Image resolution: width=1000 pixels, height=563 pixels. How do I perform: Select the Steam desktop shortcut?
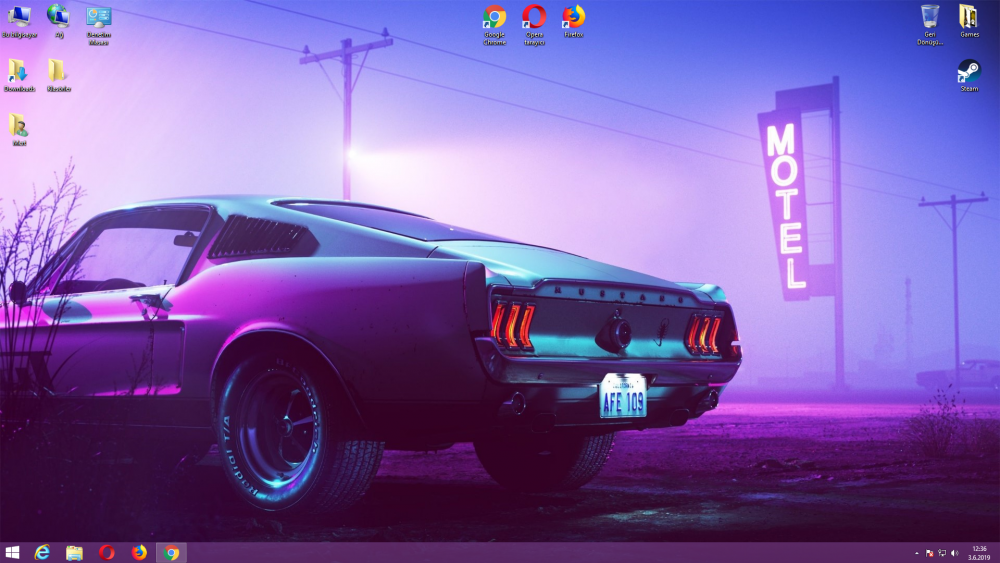pyautogui.click(x=968, y=71)
